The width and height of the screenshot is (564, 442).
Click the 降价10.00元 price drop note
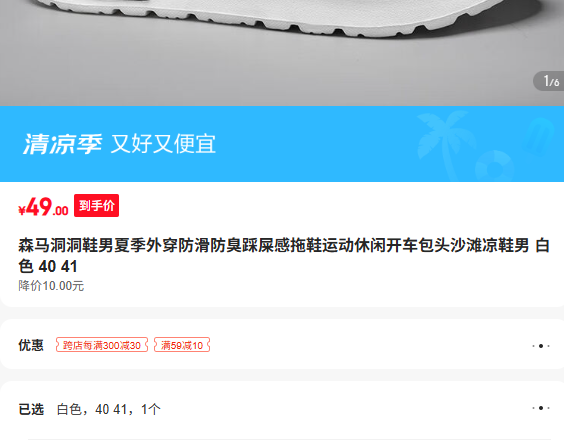coord(51,286)
